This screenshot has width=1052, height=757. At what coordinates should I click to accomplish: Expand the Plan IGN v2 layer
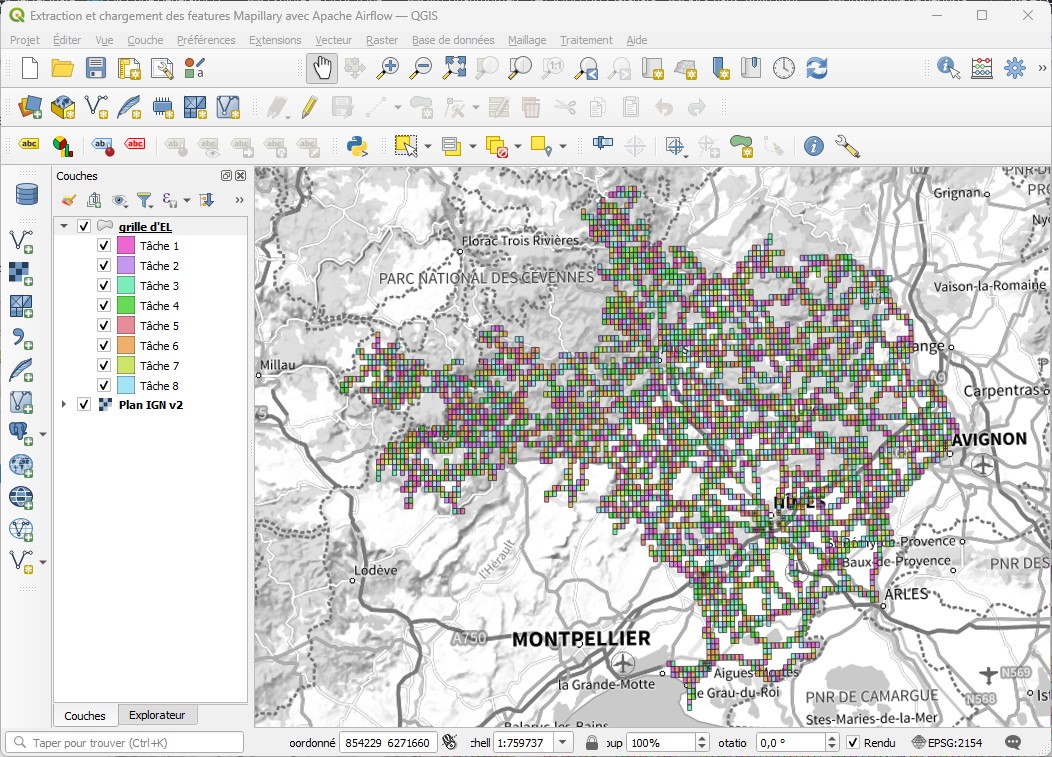64,405
